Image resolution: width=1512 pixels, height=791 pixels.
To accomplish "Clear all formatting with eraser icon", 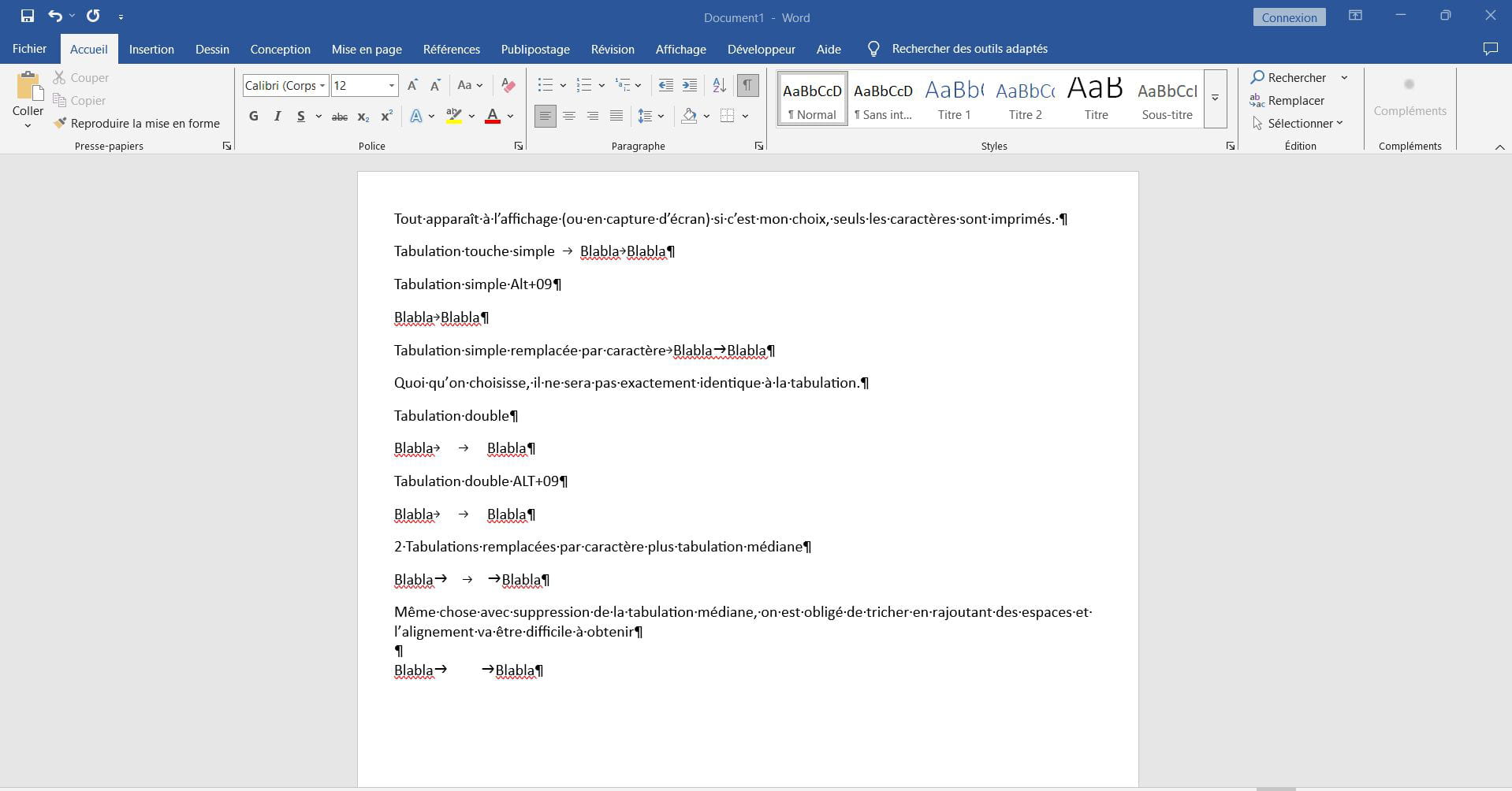I will pos(508,85).
